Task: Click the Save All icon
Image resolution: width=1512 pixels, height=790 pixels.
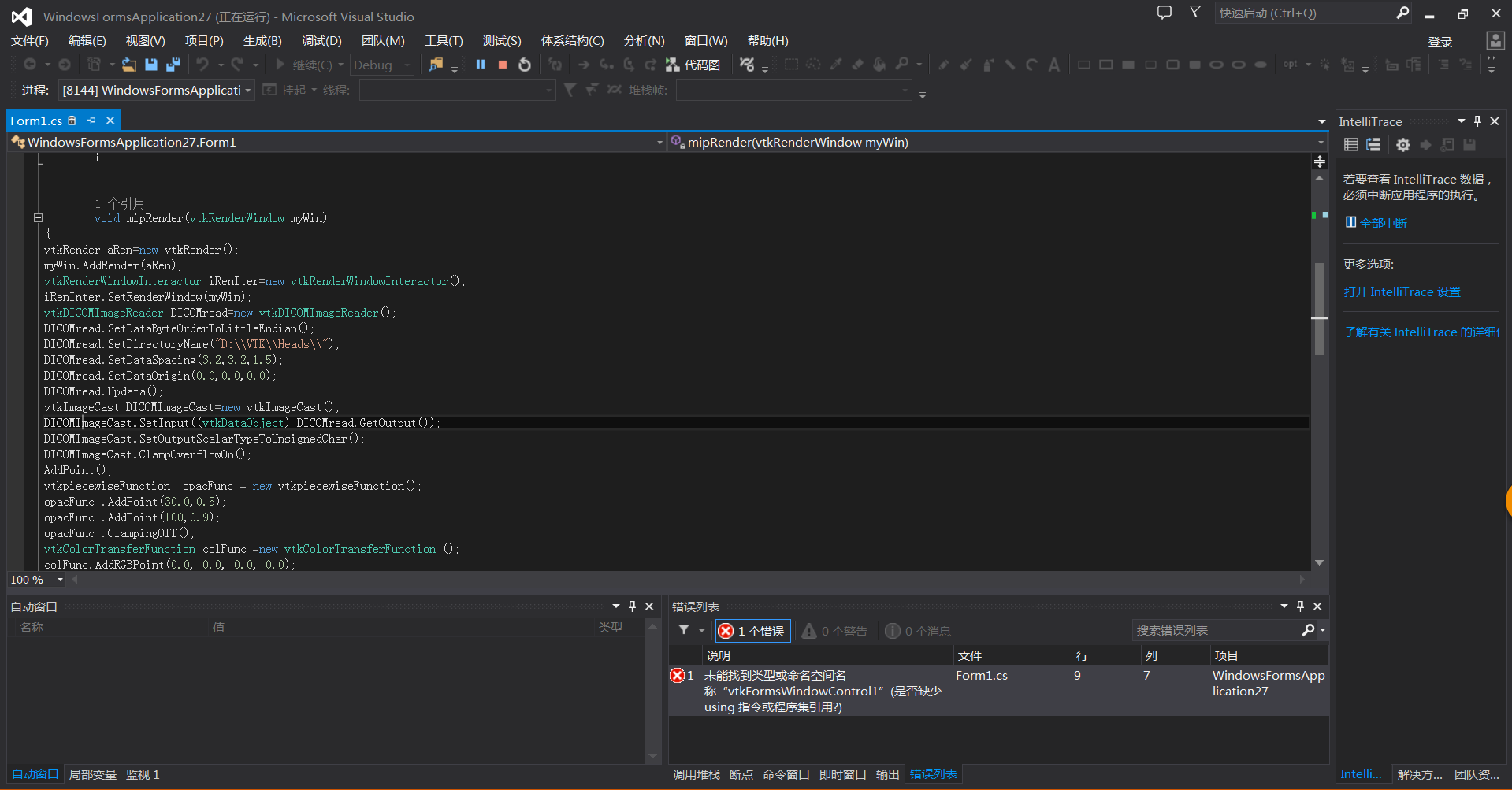Action: coord(173,65)
